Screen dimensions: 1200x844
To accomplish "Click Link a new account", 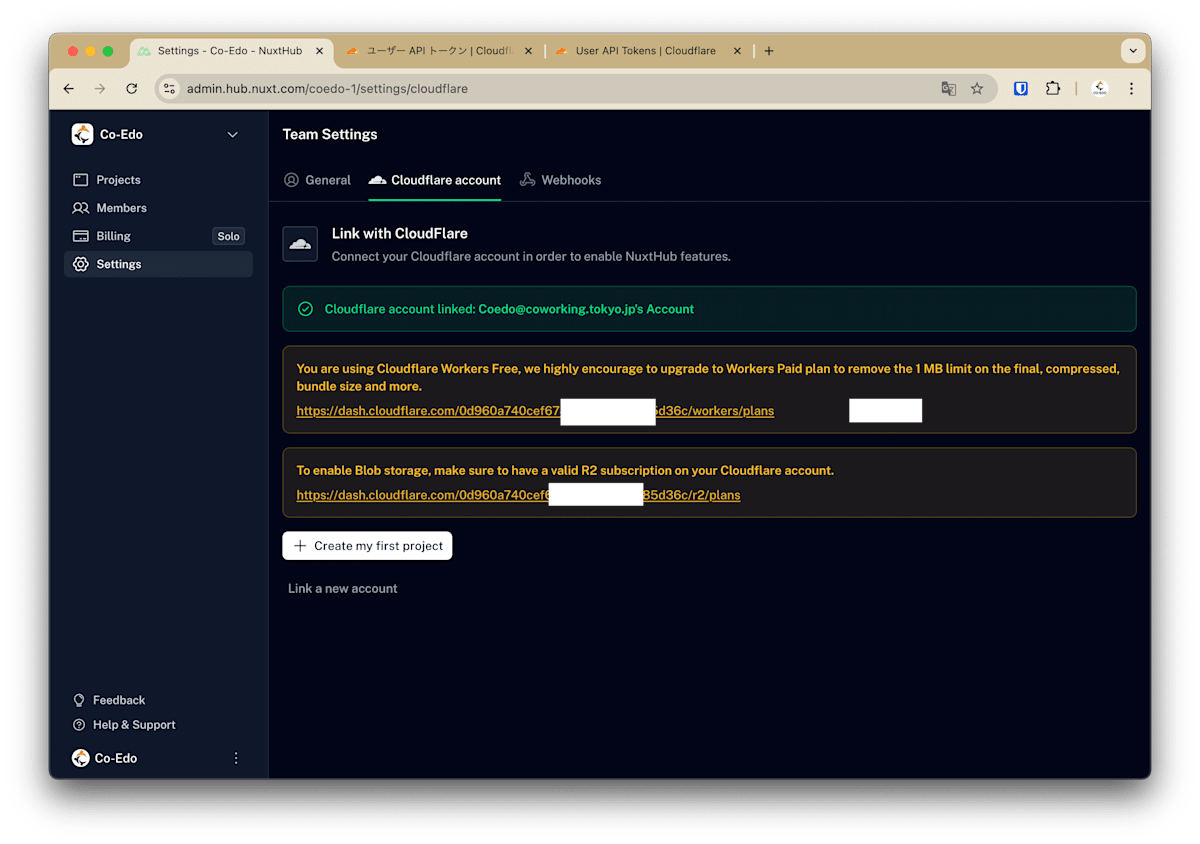I will point(343,589).
